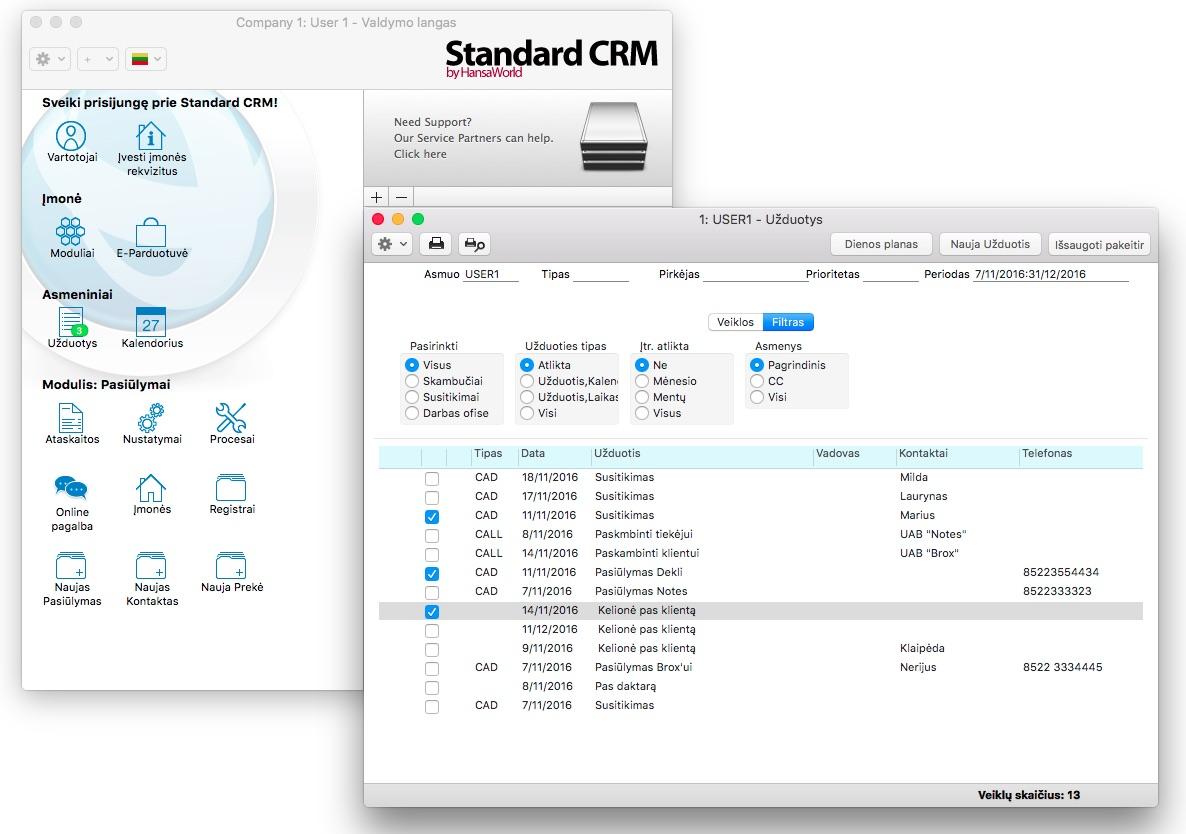Select the Paskmbinti tiekėjui task row
The width and height of the screenshot is (1186, 834).
coord(760,535)
